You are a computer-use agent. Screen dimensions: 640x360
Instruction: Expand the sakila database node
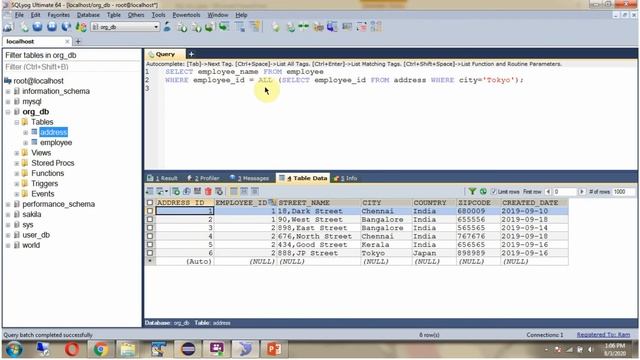[8, 215]
